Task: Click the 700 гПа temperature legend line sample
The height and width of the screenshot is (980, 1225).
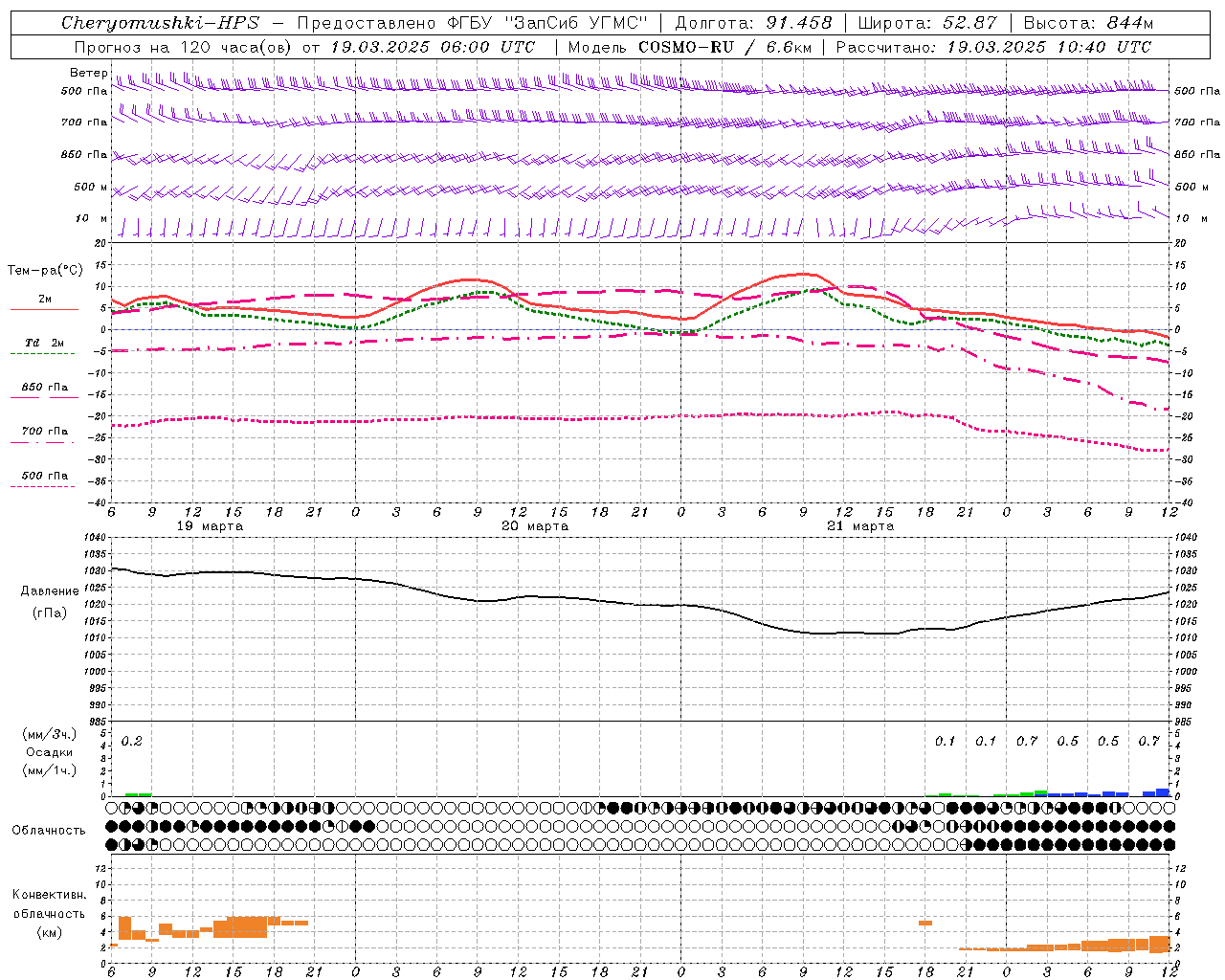Action: [x=44, y=442]
